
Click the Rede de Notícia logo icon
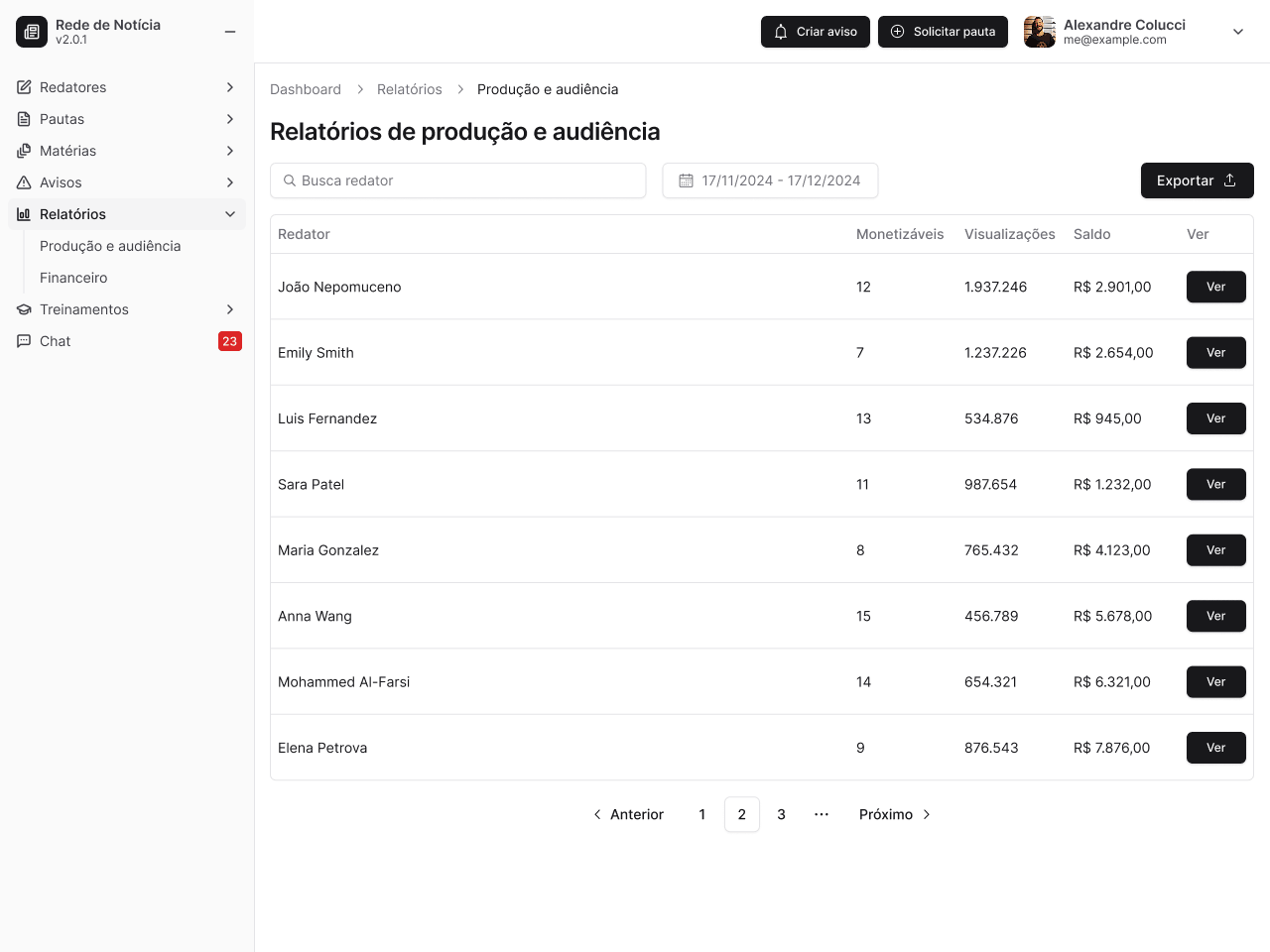pos(31,31)
